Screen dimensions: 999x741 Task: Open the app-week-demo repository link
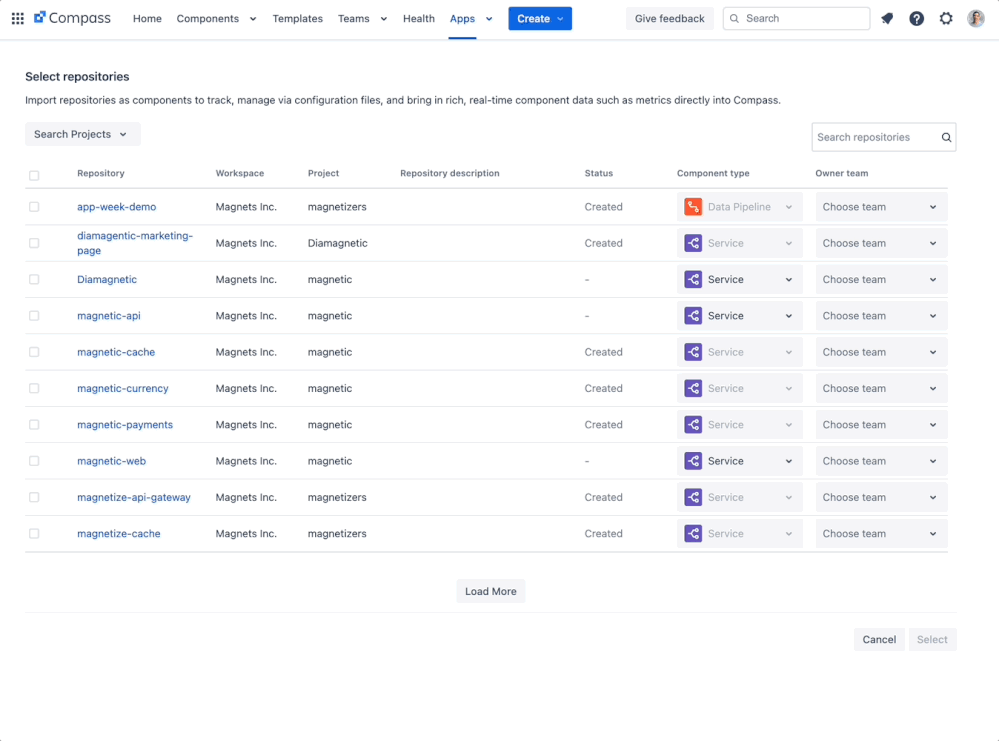point(117,206)
